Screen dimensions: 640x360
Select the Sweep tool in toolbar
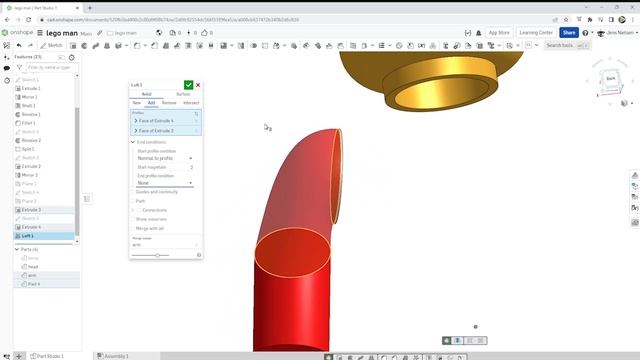pyautogui.click(x=96, y=46)
